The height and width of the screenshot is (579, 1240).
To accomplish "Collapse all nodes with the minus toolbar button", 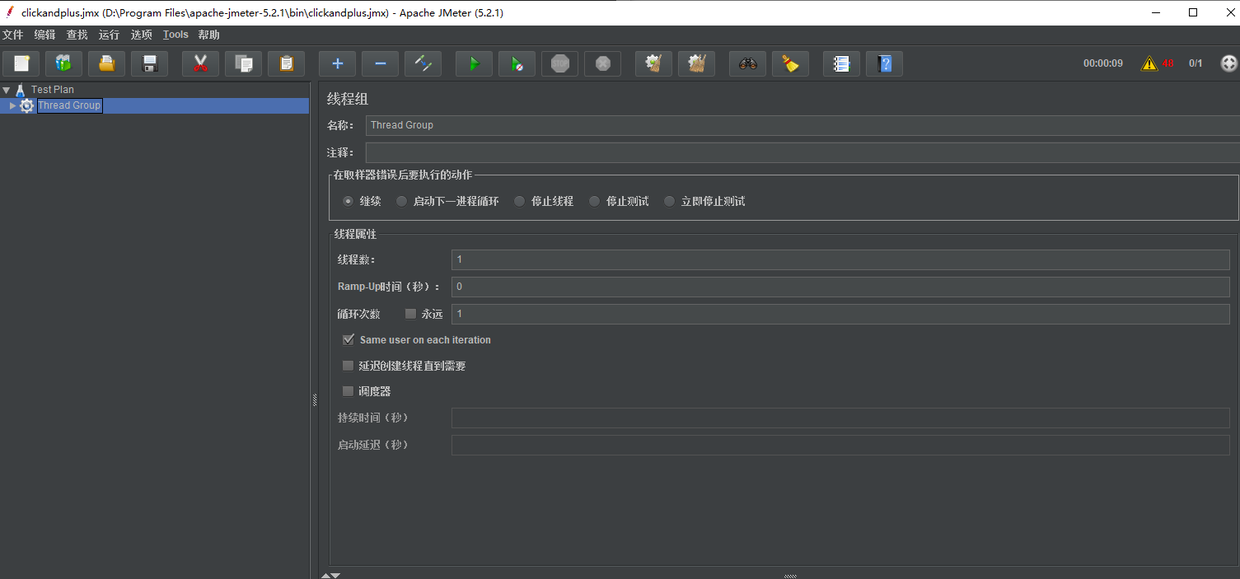I will pos(379,63).
